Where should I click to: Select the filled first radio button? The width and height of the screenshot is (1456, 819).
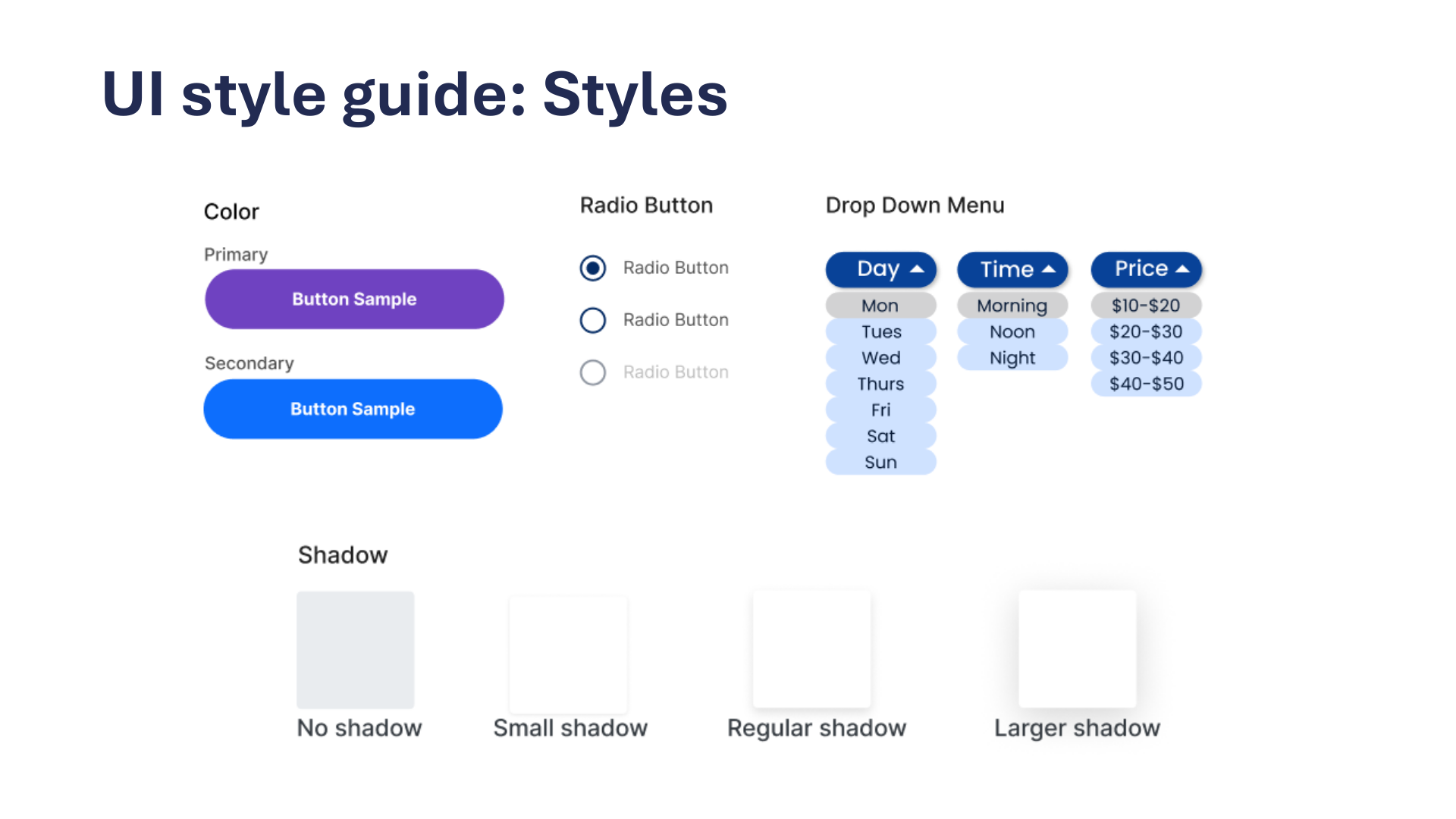[x=593, y=268]
